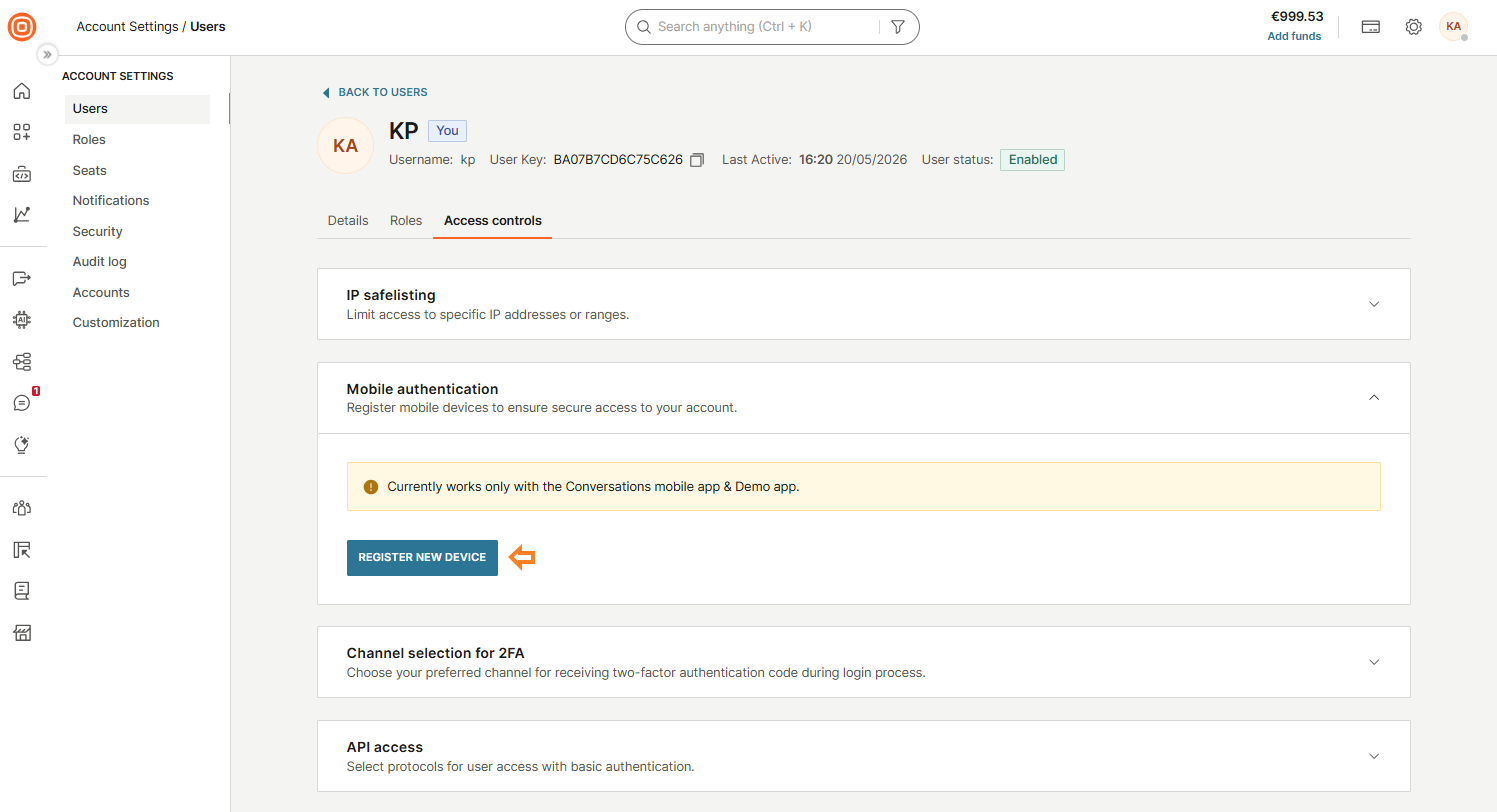Expand the IP safelisting section chevron
Viewport: 1497px width, 812px height.
pyautogui.click(x=1374, y=304)
